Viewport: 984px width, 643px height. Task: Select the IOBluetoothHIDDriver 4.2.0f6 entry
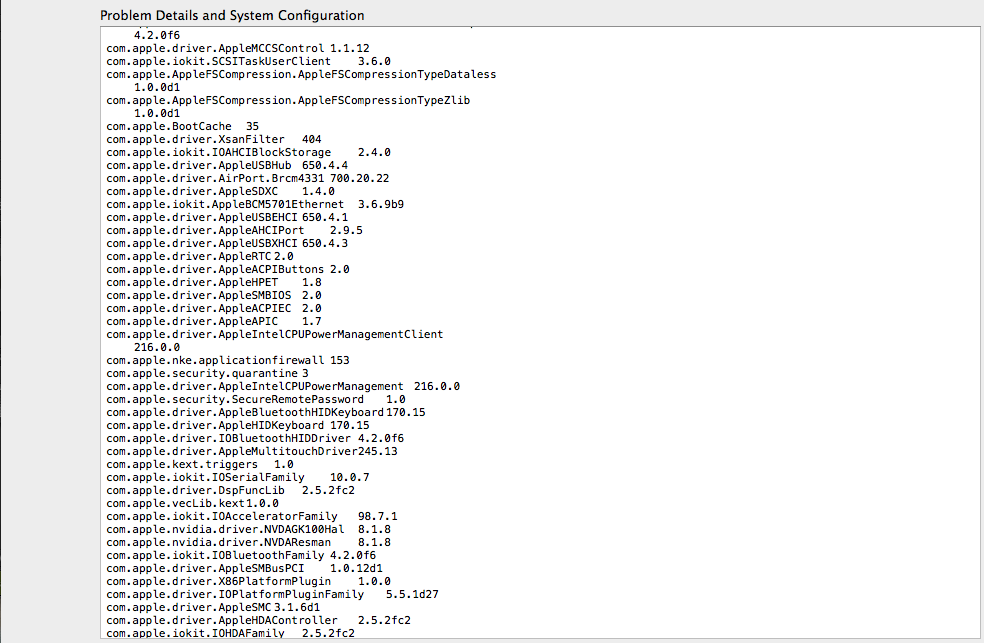(255, 438)
